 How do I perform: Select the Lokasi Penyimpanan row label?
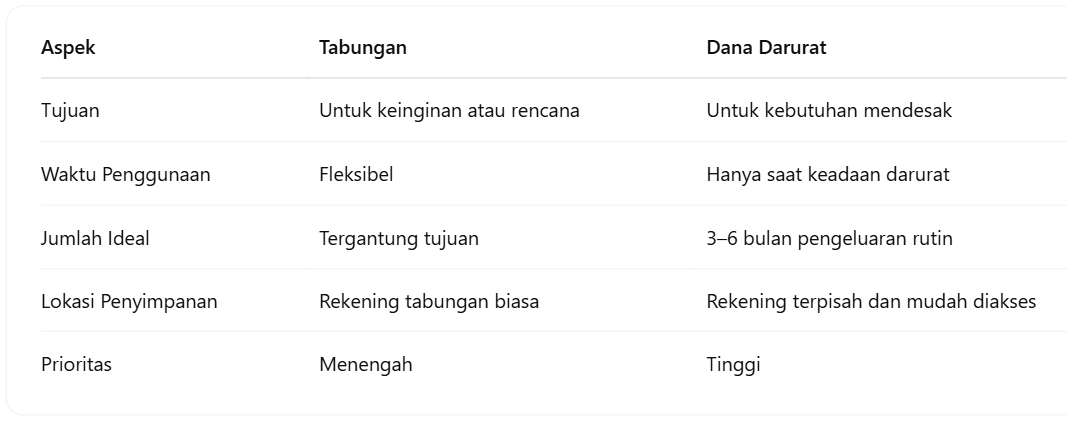129,301
